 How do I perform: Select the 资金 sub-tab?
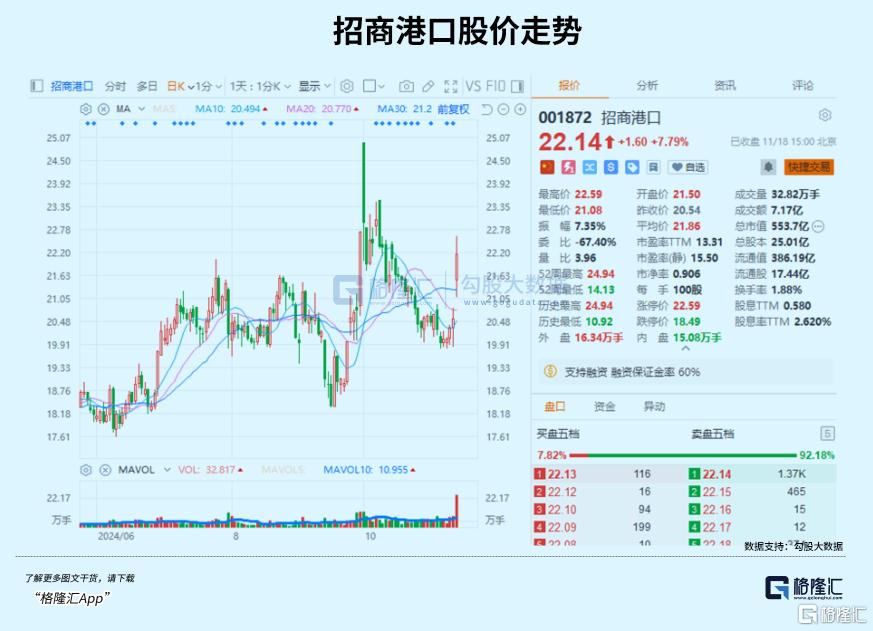pos(605,407)
